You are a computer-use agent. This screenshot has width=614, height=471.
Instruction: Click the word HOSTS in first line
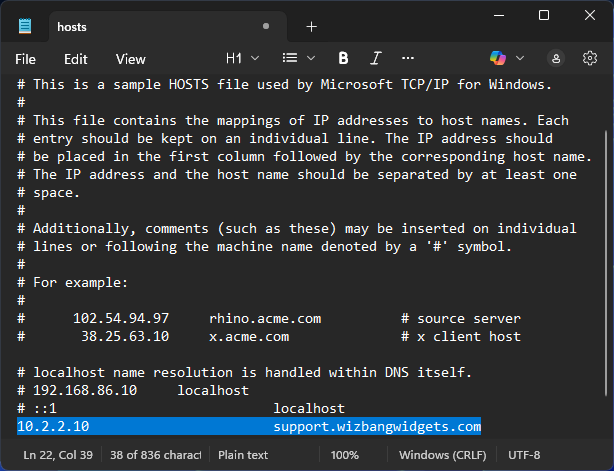[x=189, y=84]
